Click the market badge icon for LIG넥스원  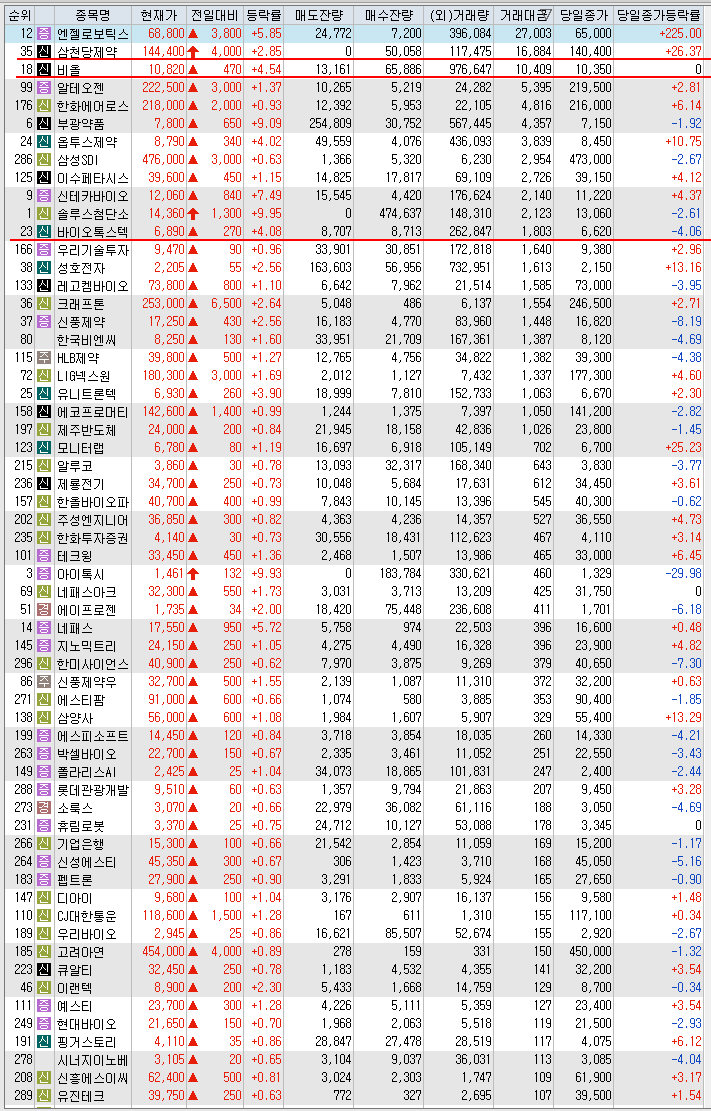(x=44, y=376)
